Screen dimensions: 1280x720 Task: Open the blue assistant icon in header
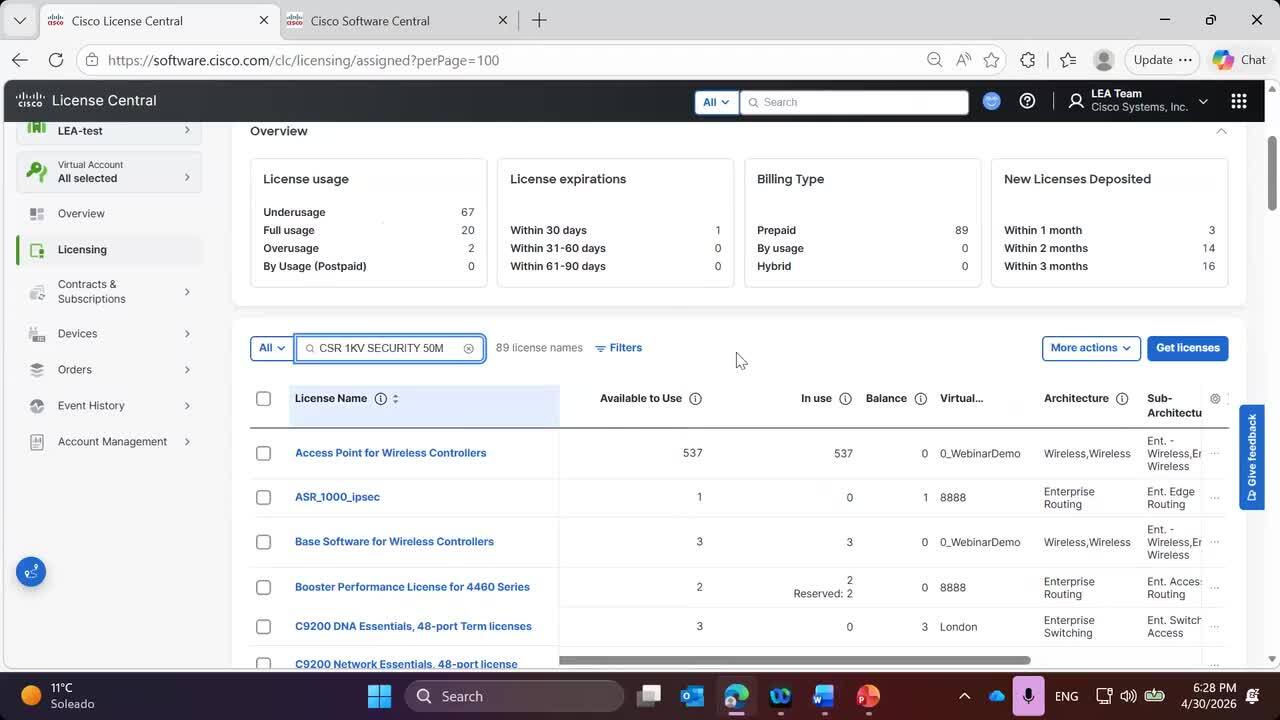click(991, 101)
